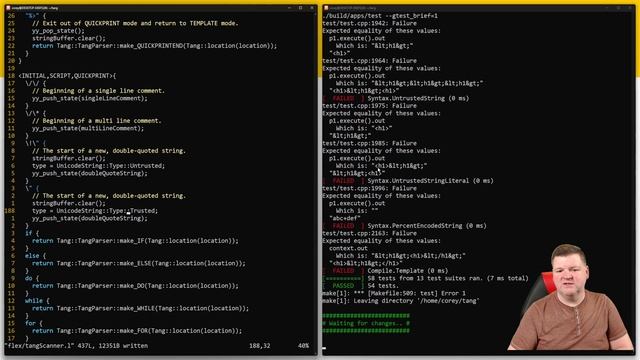The height and width of the screenshot is (360, 640).
Task: Click the '<INITIAL,SCRIPT,QUICKPRINT>{' line
Action: pyautogui.click(x=67, y=76)
